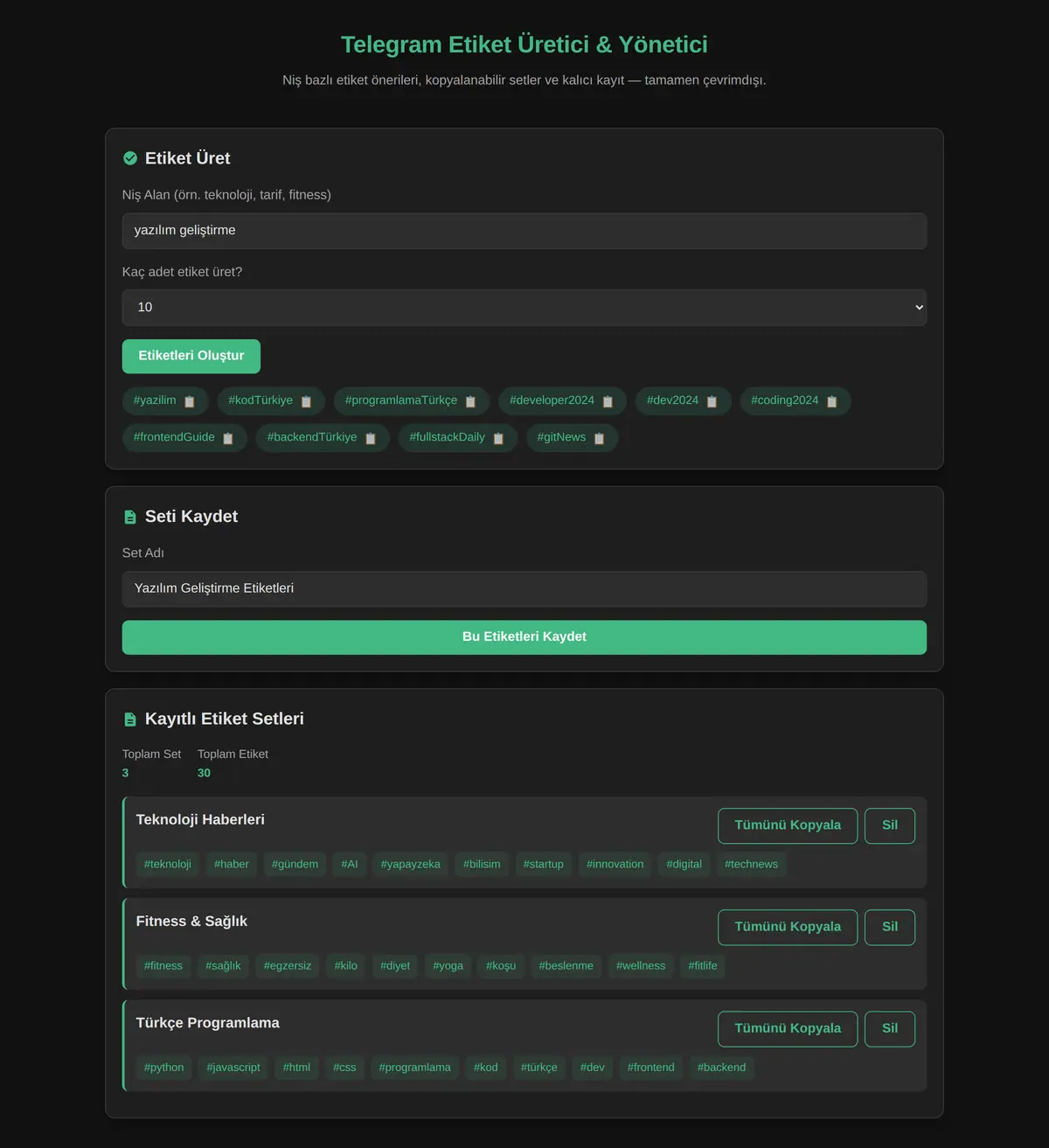Screen dimensions: 1049x1148
Task: Click the #startup tag
Action: (544, 865)
